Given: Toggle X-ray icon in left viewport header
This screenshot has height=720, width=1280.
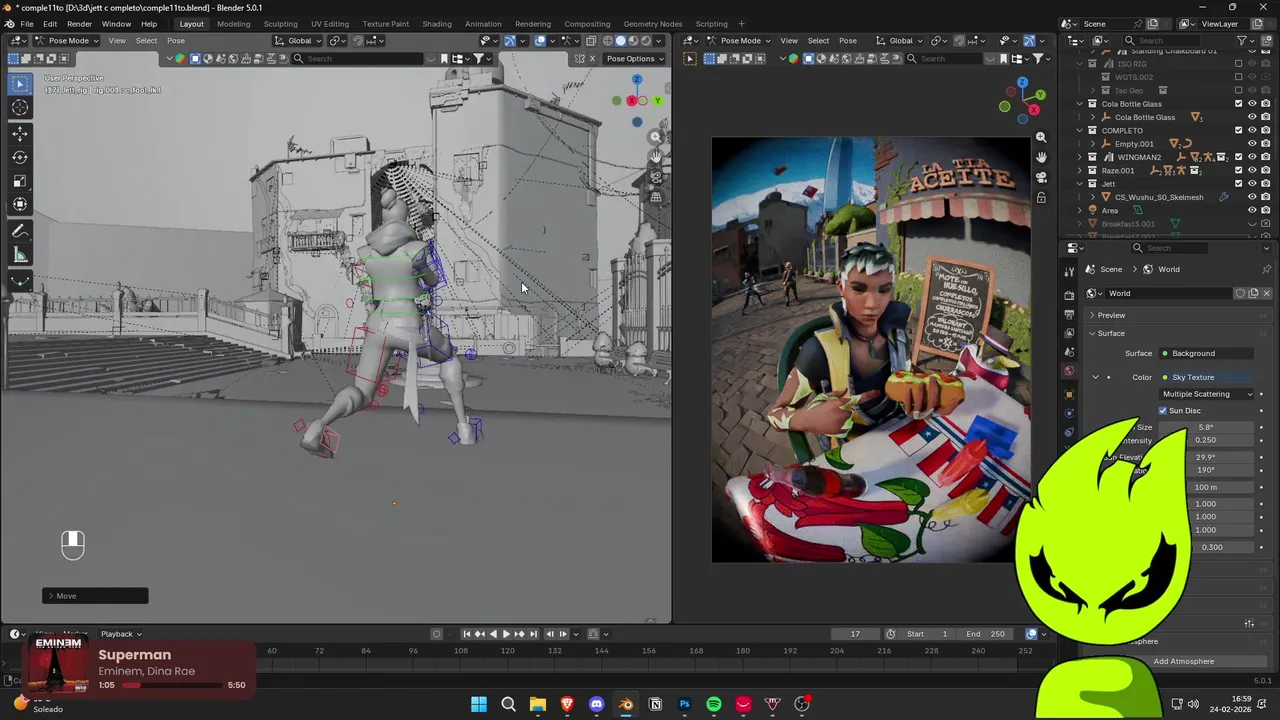Looking at the screenshot, I should (591, 41).
